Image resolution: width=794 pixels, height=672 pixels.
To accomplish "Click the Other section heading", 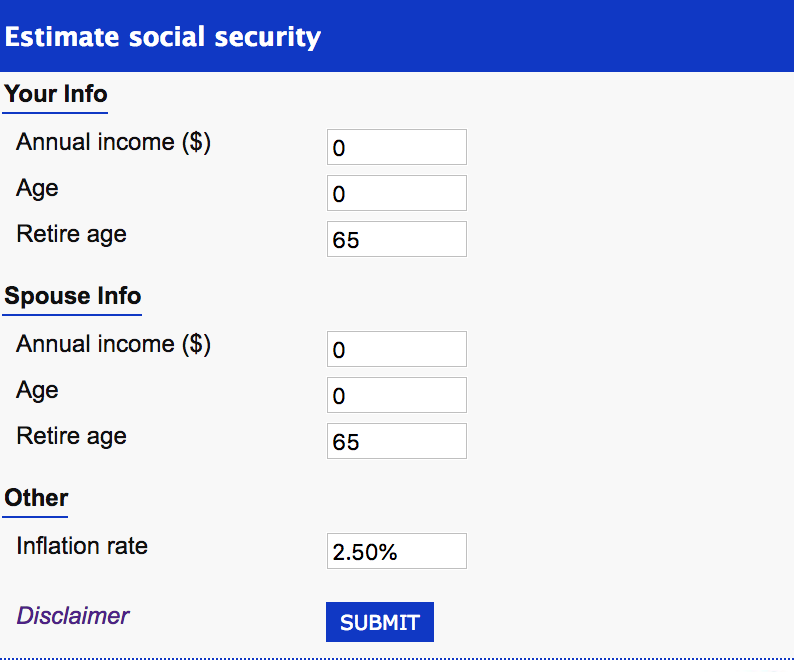I will coord(37,498).
